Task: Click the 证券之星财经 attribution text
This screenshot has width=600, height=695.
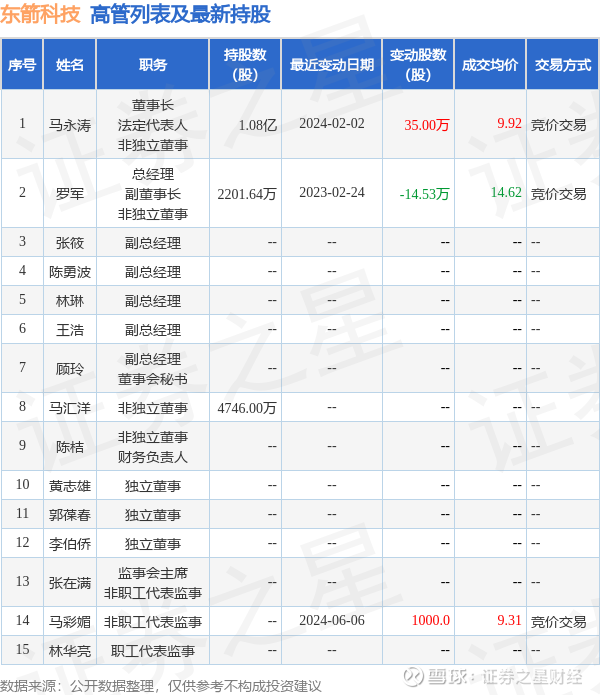Action: [x=532, y=677]
